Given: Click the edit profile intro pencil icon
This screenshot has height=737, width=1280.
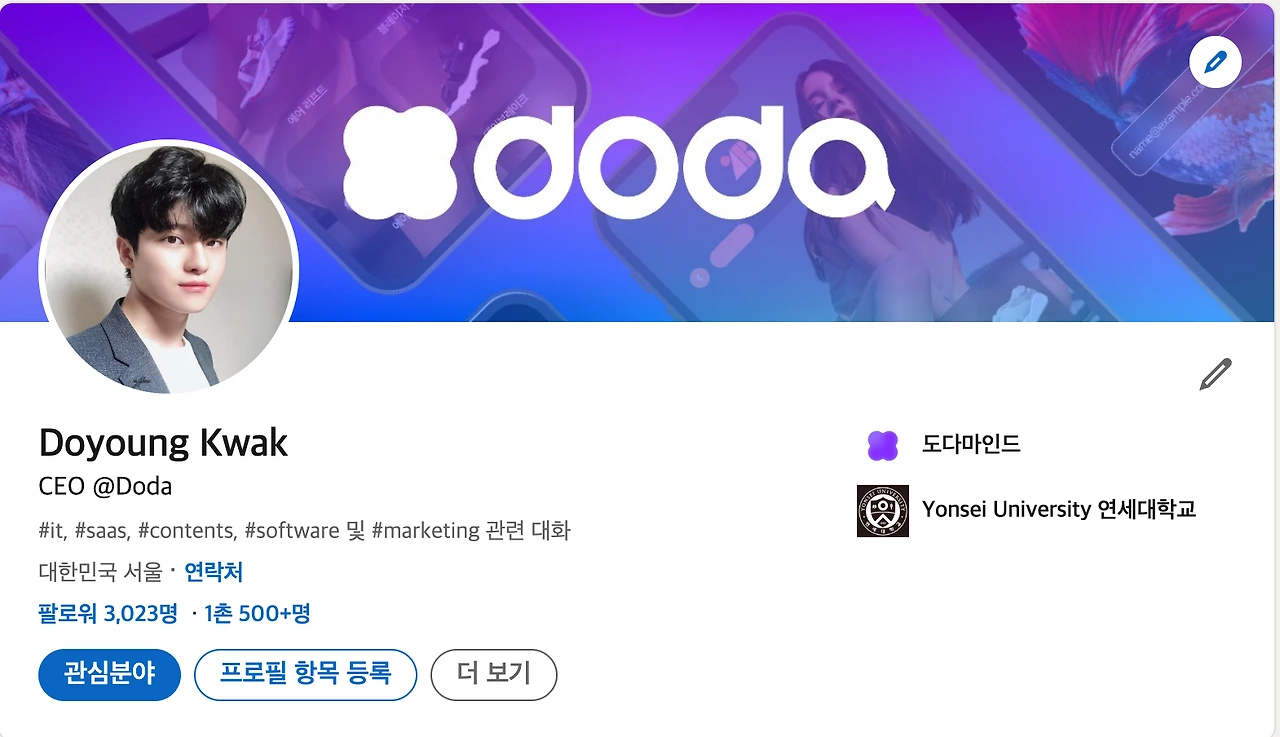Looking at the screenshot, I should point(1215,374).
